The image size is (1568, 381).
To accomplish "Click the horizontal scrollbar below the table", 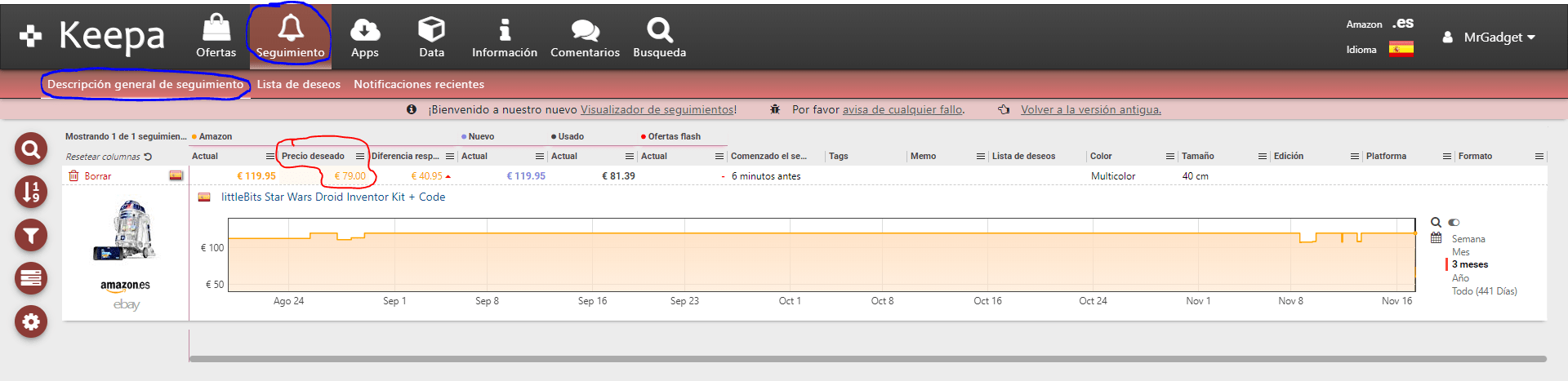I will pyautogui.click(x=867, y=358).
